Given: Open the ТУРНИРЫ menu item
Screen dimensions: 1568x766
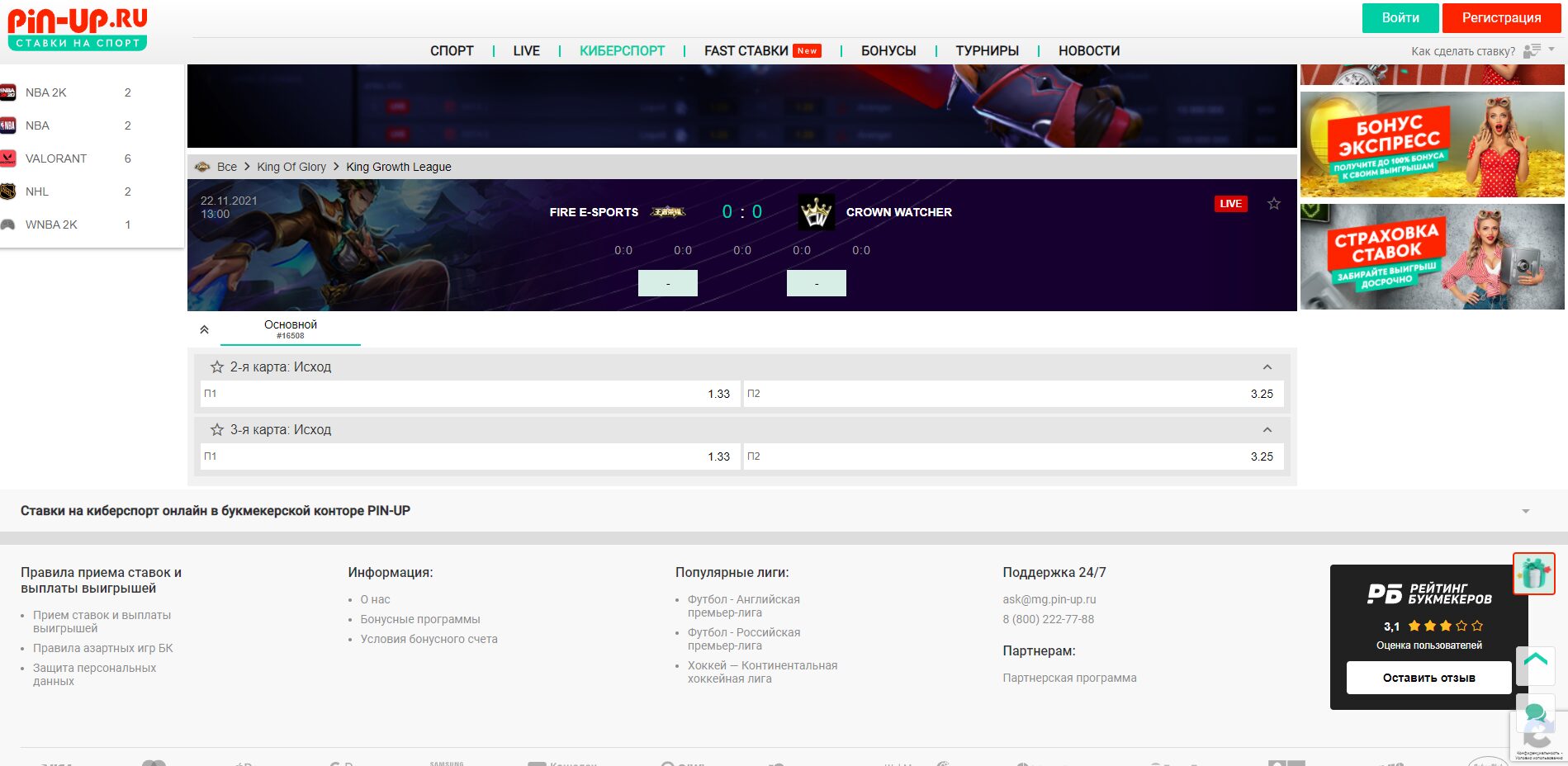Looking at the screenshot, I should pyautogui.click(x=987, y=51).
